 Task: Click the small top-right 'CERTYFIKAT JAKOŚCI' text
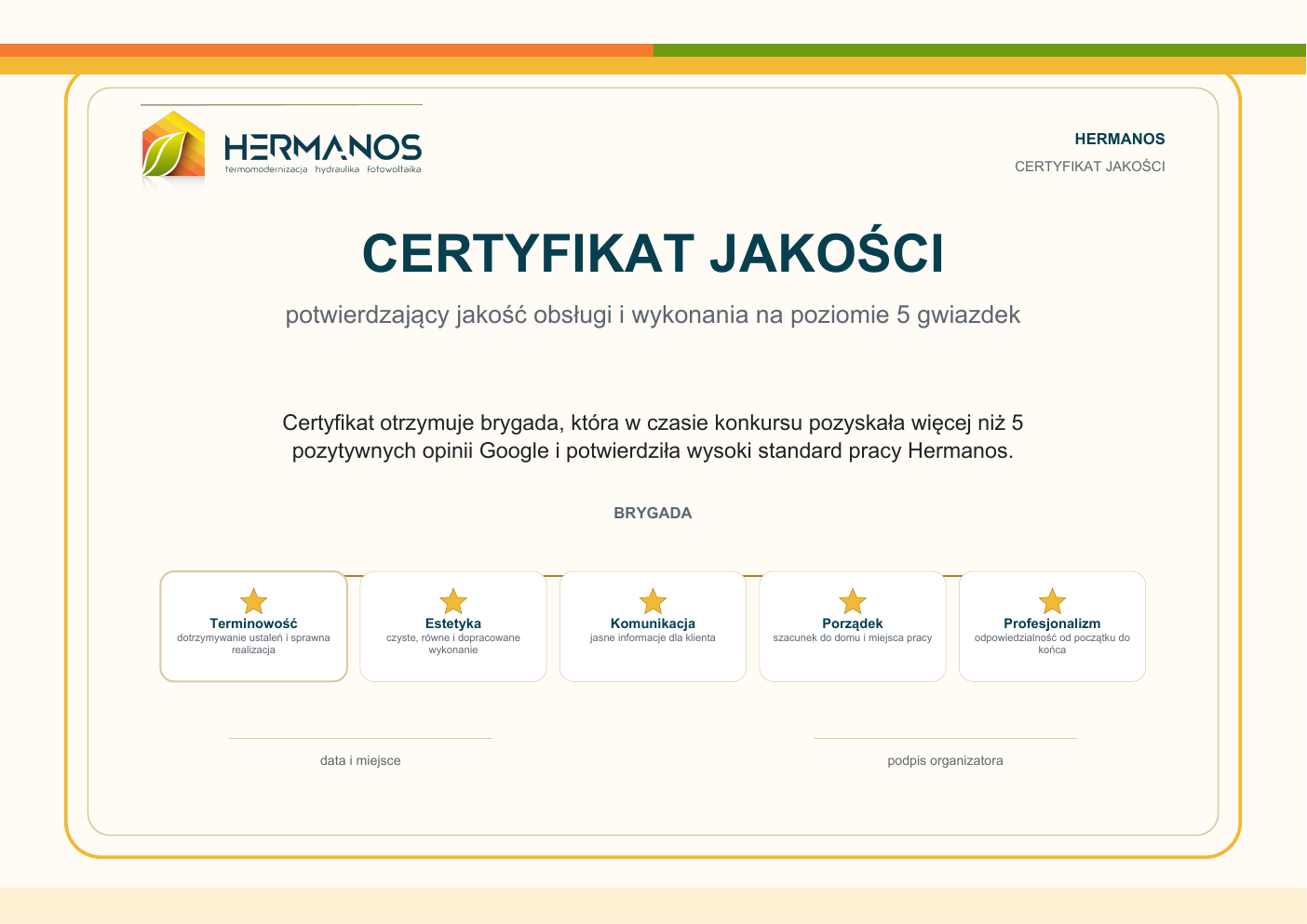click(1090, 167)
